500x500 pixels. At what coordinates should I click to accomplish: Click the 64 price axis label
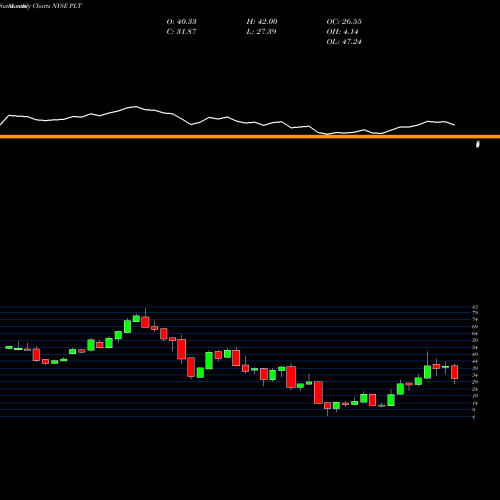(475, 334)
